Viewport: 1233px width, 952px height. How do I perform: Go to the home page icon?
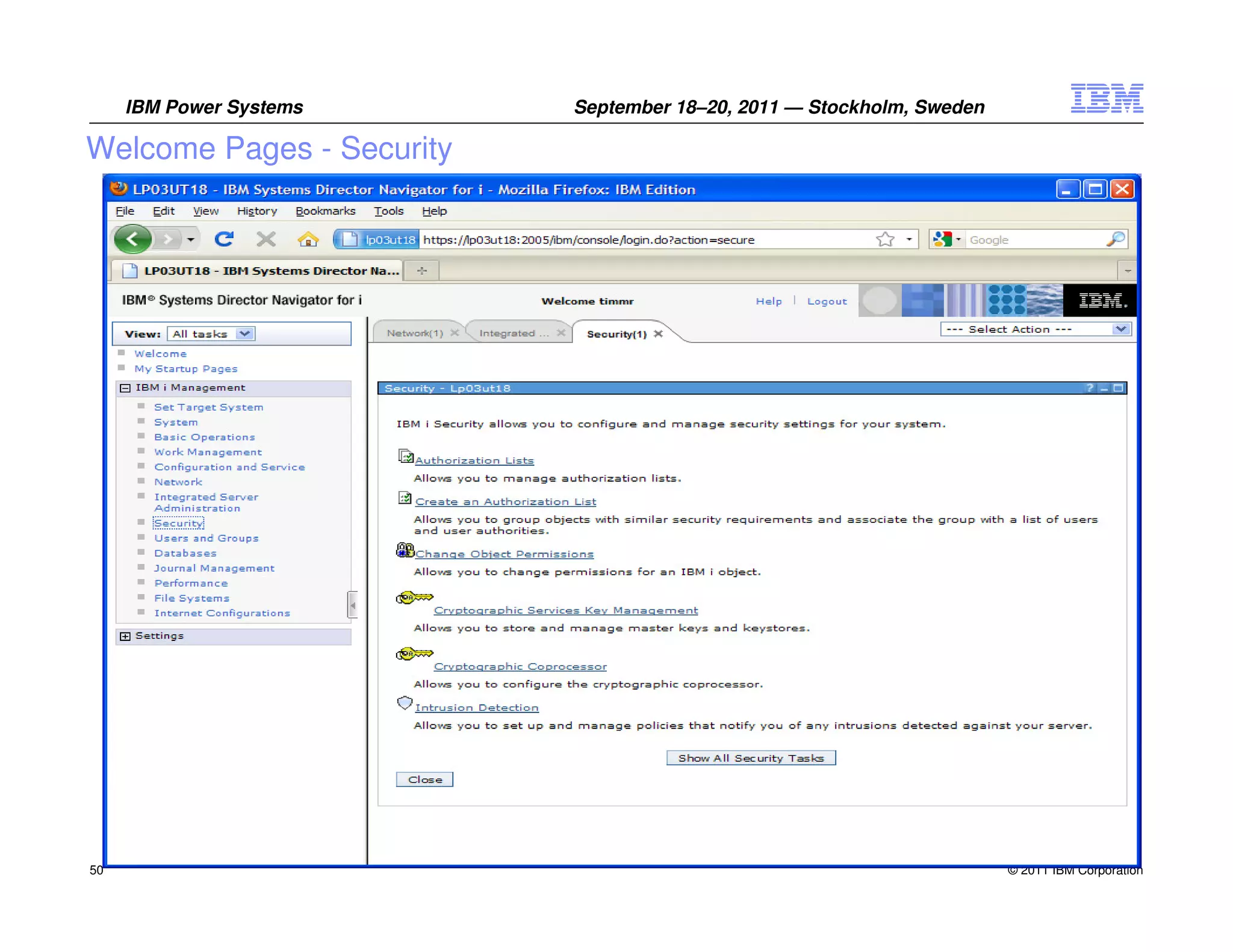point(308,240)
